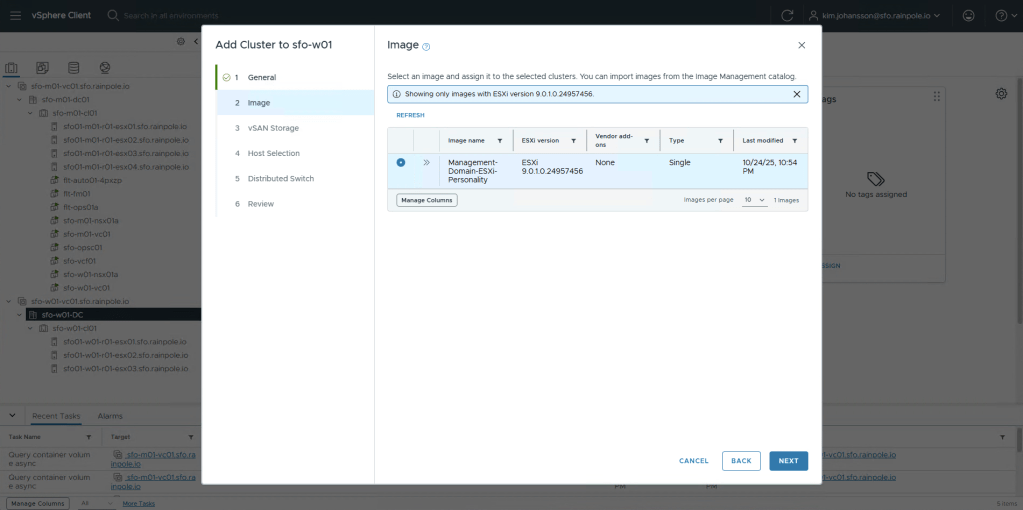The width and height of the screenshot is (1023, 510).
Task: Click the global refresh icon in header
Action: (x=787, y=15)
